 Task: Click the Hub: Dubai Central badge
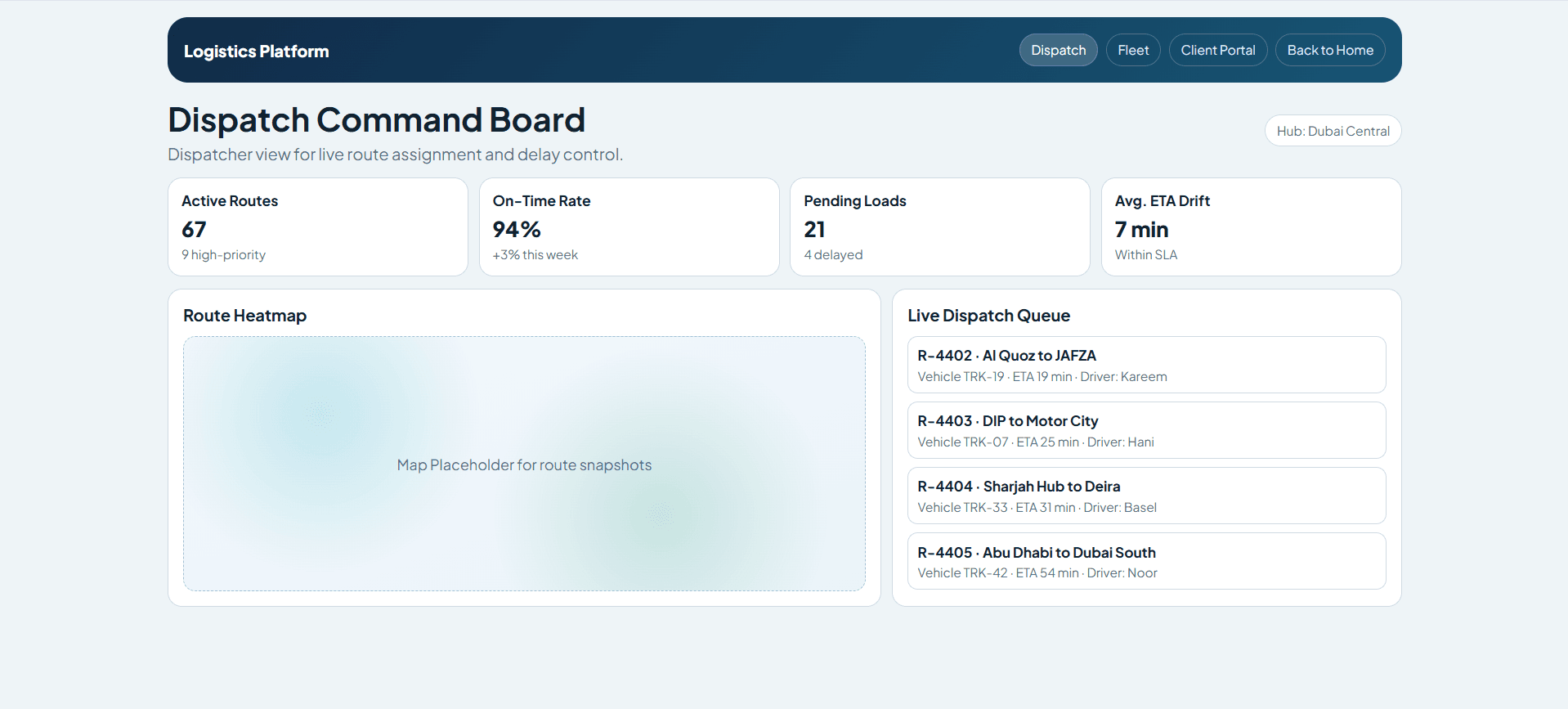1333,131
